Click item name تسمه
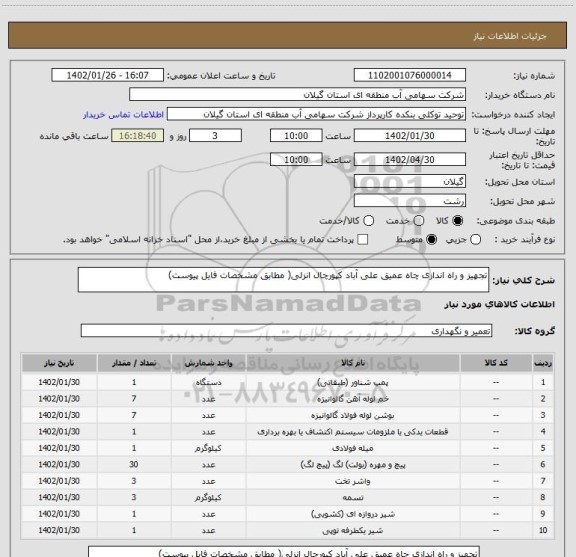The width and height of the screenshot is (576, 557). coord(353,497)
